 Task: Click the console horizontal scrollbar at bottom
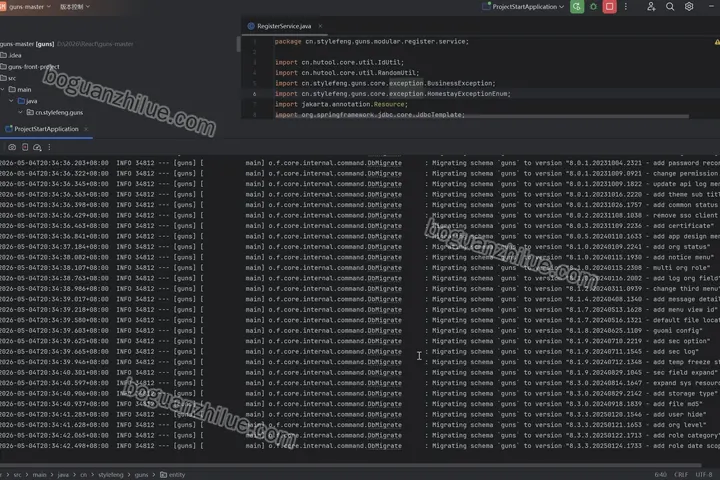pos(351,464)
